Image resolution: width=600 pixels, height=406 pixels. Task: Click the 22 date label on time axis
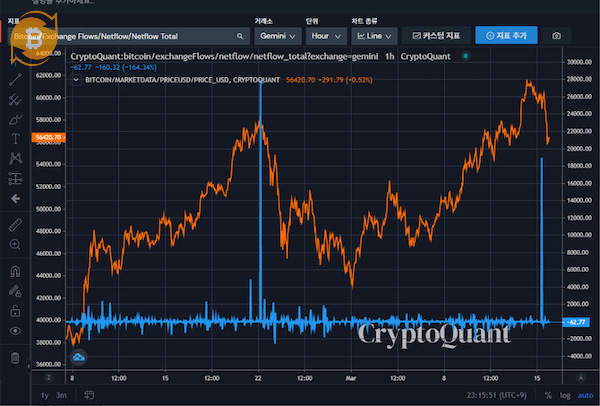click(x=258, y=378)
